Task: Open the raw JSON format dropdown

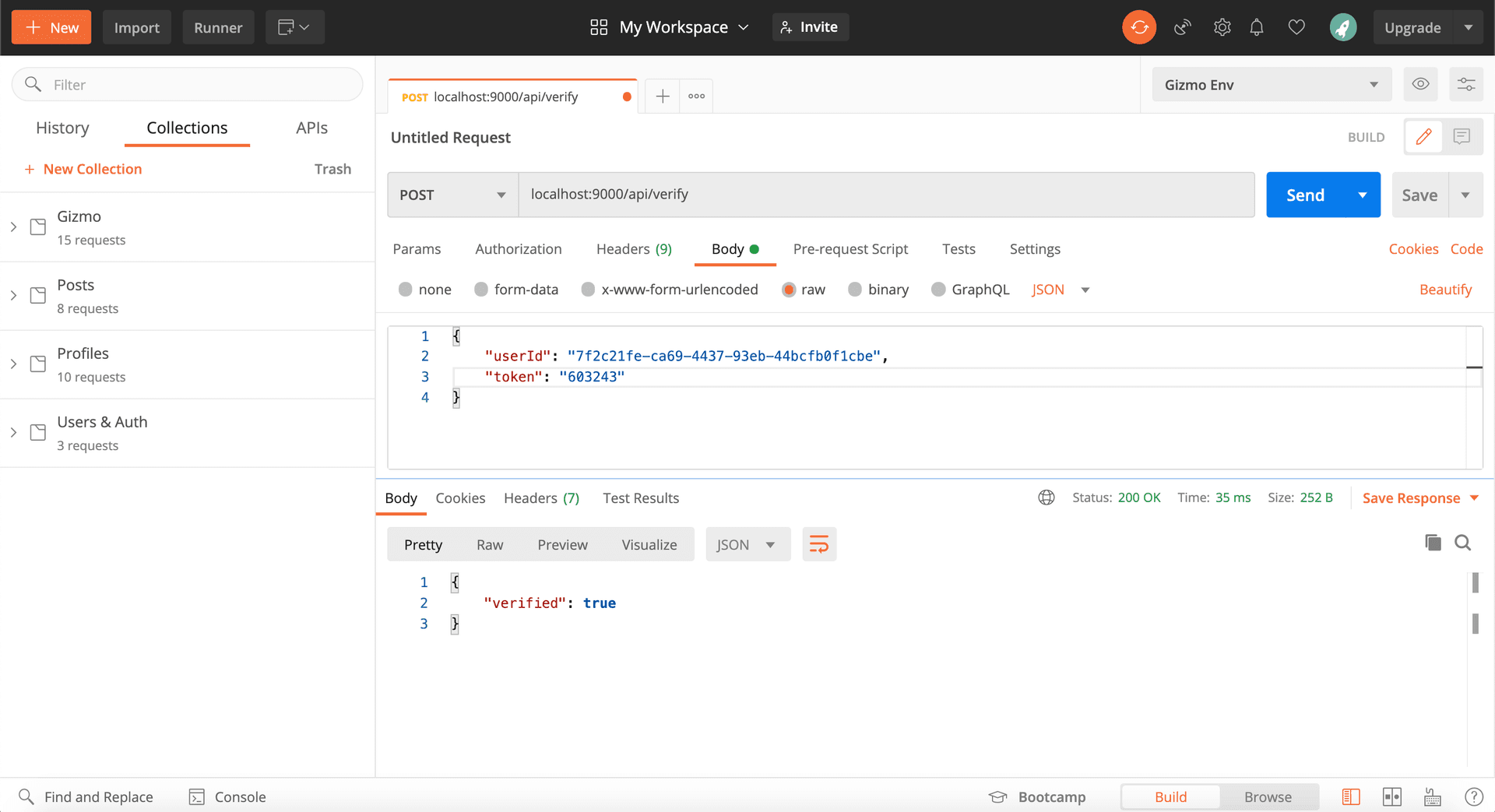Action: pyautogui.click(x=1061, y=290)
